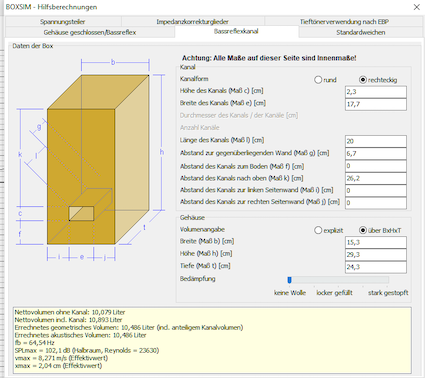Click Abstand des Kanals nach oben field
Image resolution: width=425 pixels, height=378 pixels.
(x=376, y=178)
